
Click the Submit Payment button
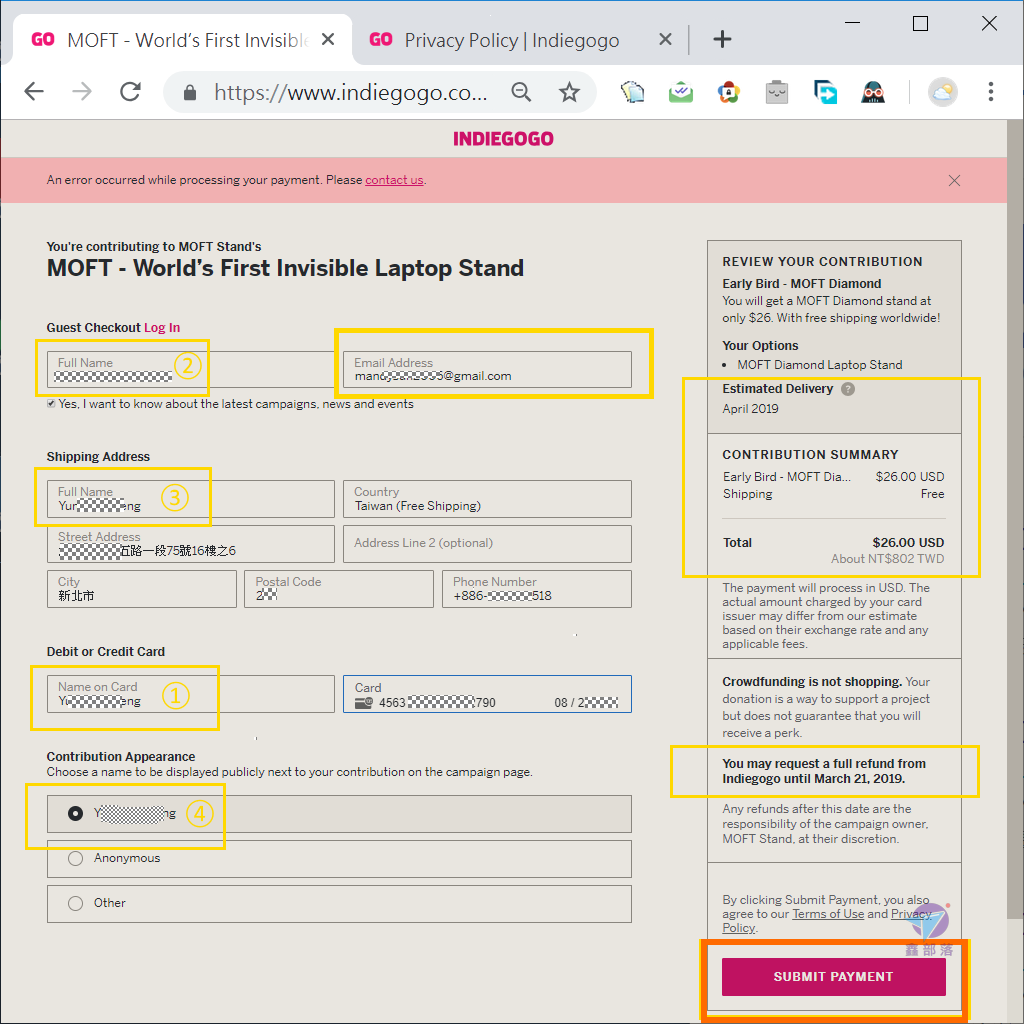[833, 976]
